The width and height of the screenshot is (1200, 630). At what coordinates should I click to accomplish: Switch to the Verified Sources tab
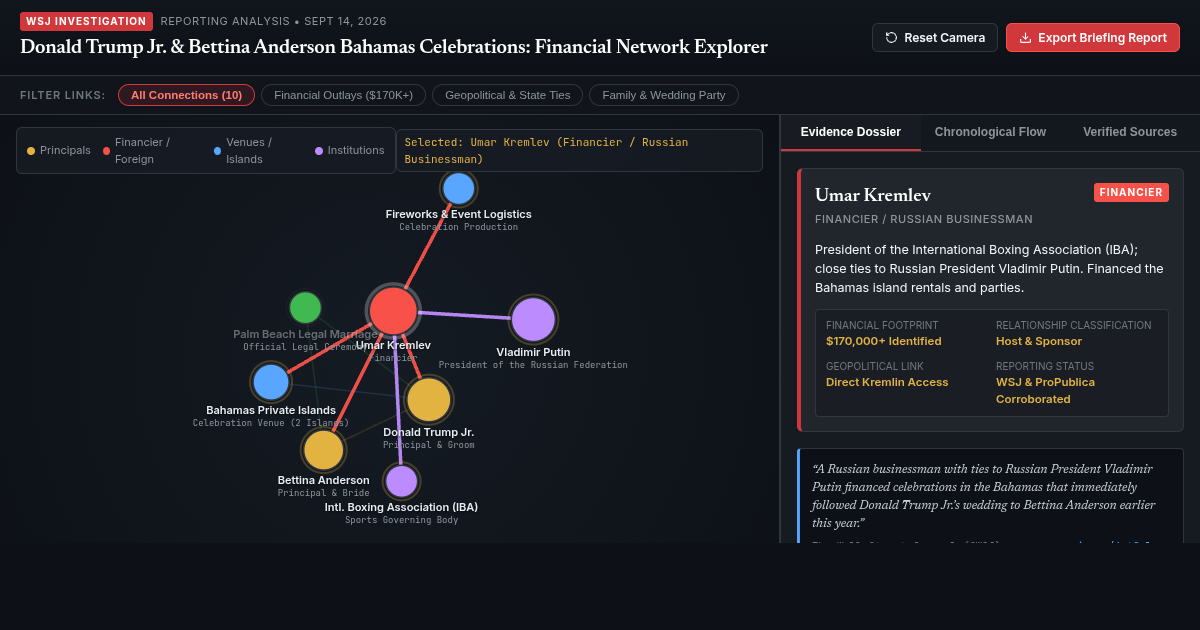click(x=1130, y=132)
